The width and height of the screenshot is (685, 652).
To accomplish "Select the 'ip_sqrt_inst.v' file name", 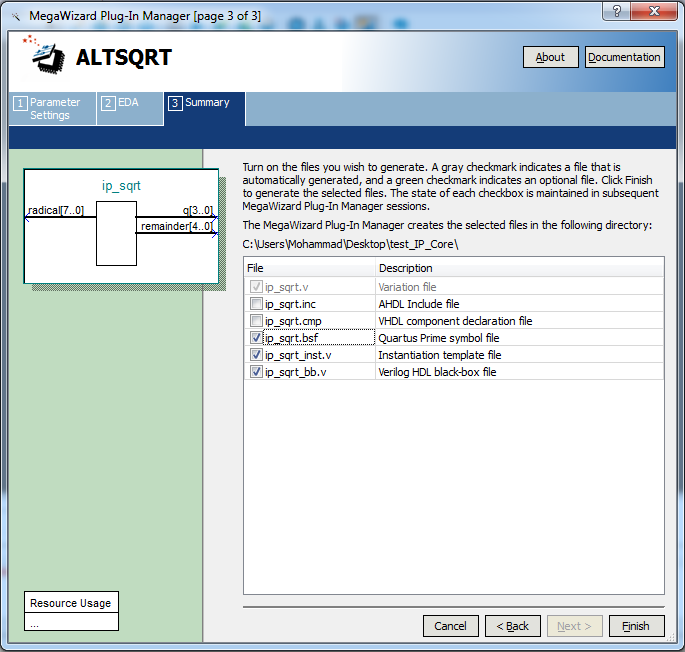I will [x=298, y=355].
